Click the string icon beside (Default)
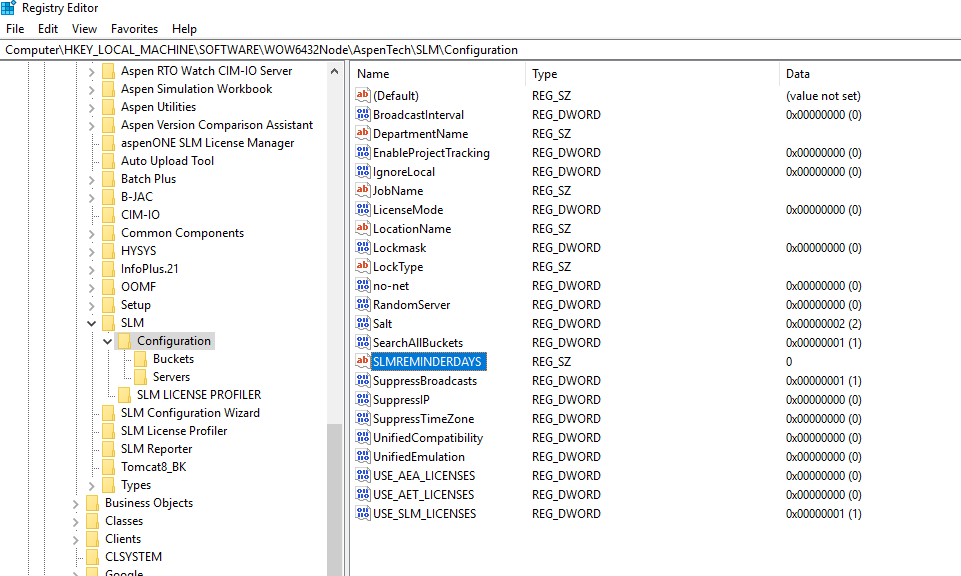 click(363, 95)
